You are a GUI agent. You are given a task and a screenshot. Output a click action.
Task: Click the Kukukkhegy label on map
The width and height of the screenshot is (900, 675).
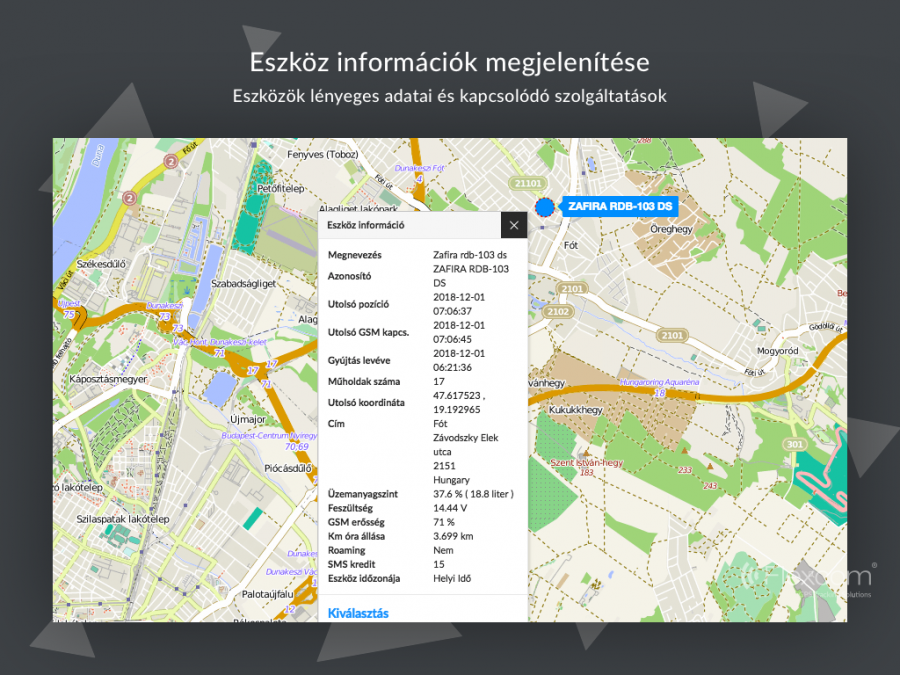coord(576,410)
